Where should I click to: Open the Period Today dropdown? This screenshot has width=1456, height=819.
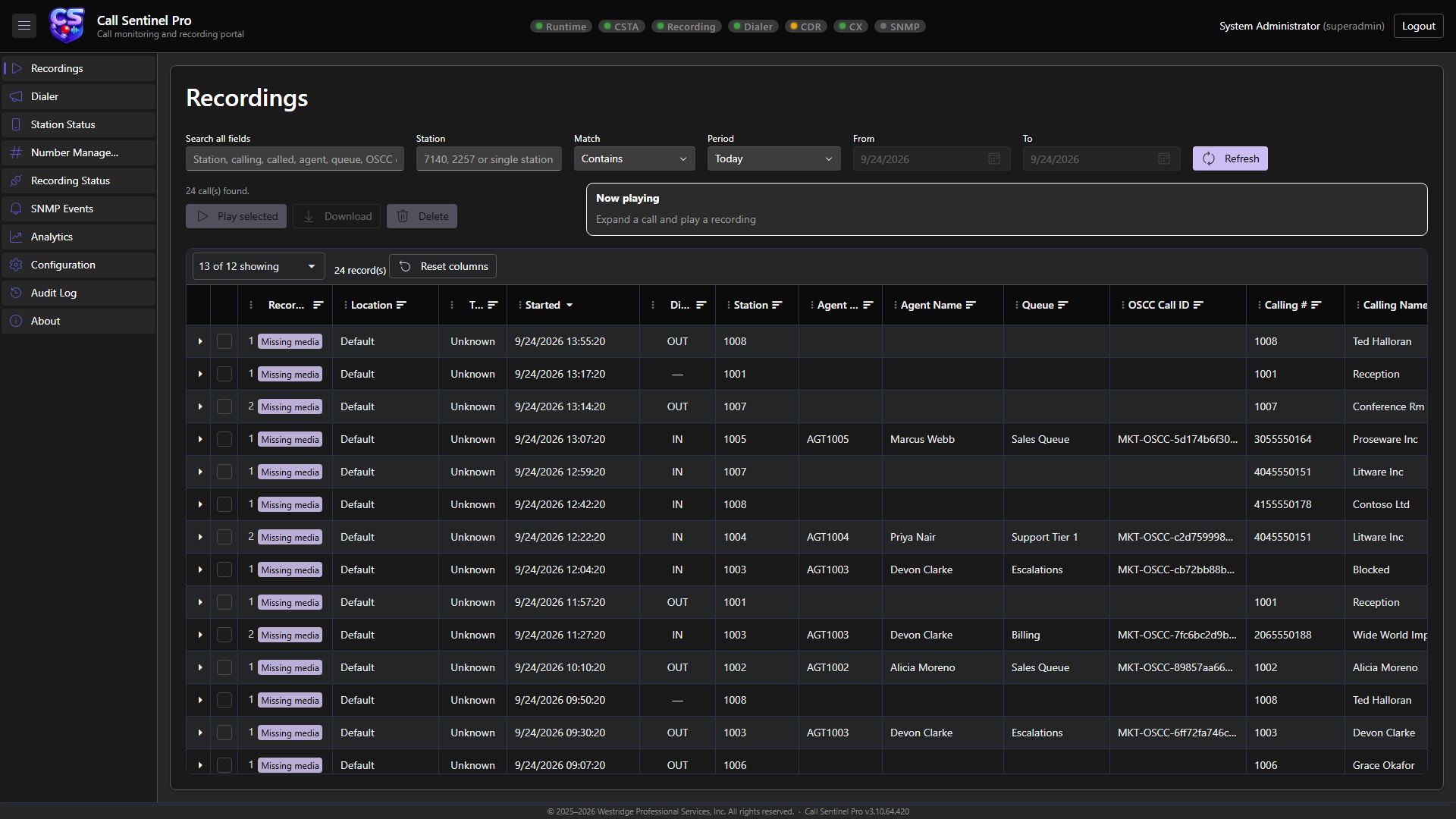pos(773,158)
